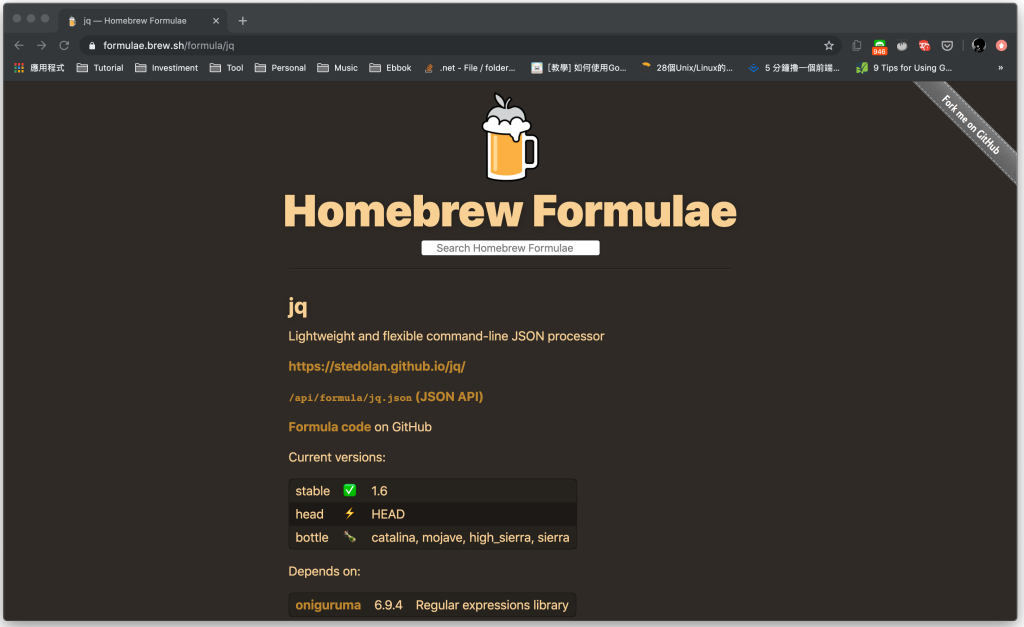Go forward with the forward arrow
Viewport: 1024px width, 627px height.
pos(42,45)
